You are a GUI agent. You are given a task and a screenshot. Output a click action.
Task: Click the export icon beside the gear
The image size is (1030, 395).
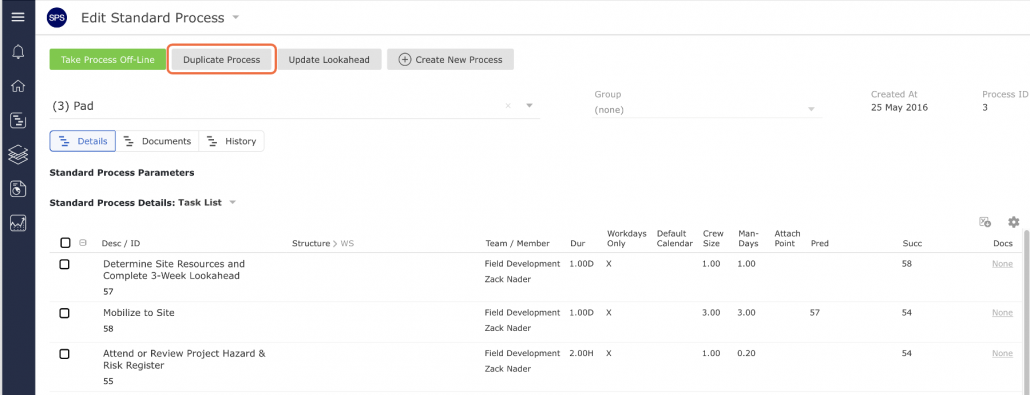985,222
